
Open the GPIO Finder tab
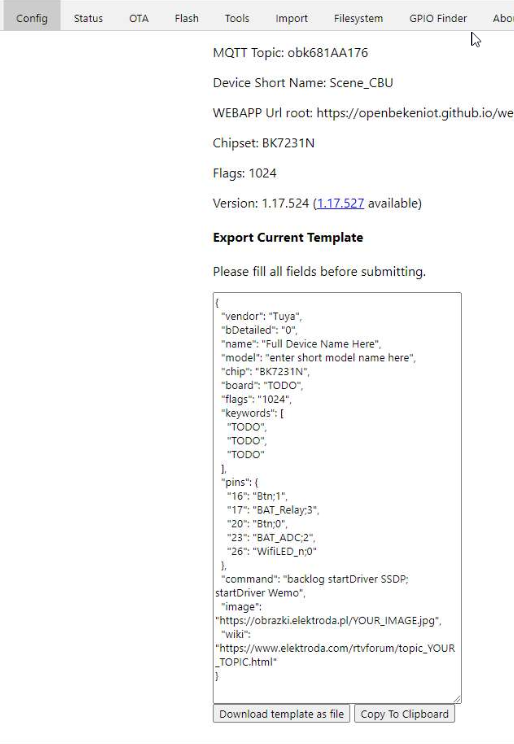(438, 18)
